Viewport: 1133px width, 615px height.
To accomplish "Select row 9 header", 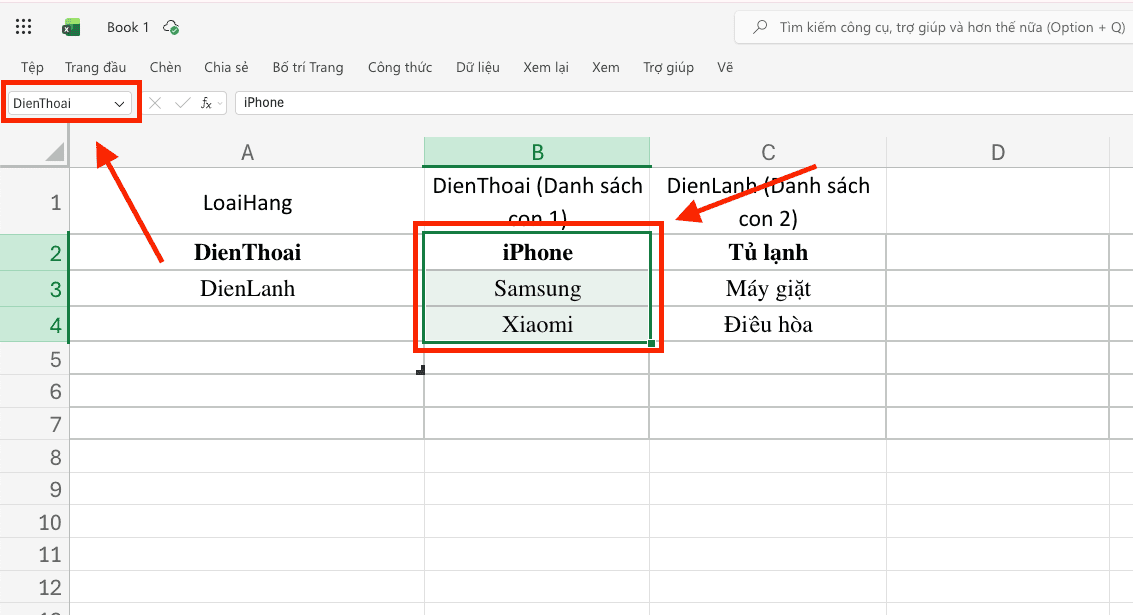I will 34,489.
